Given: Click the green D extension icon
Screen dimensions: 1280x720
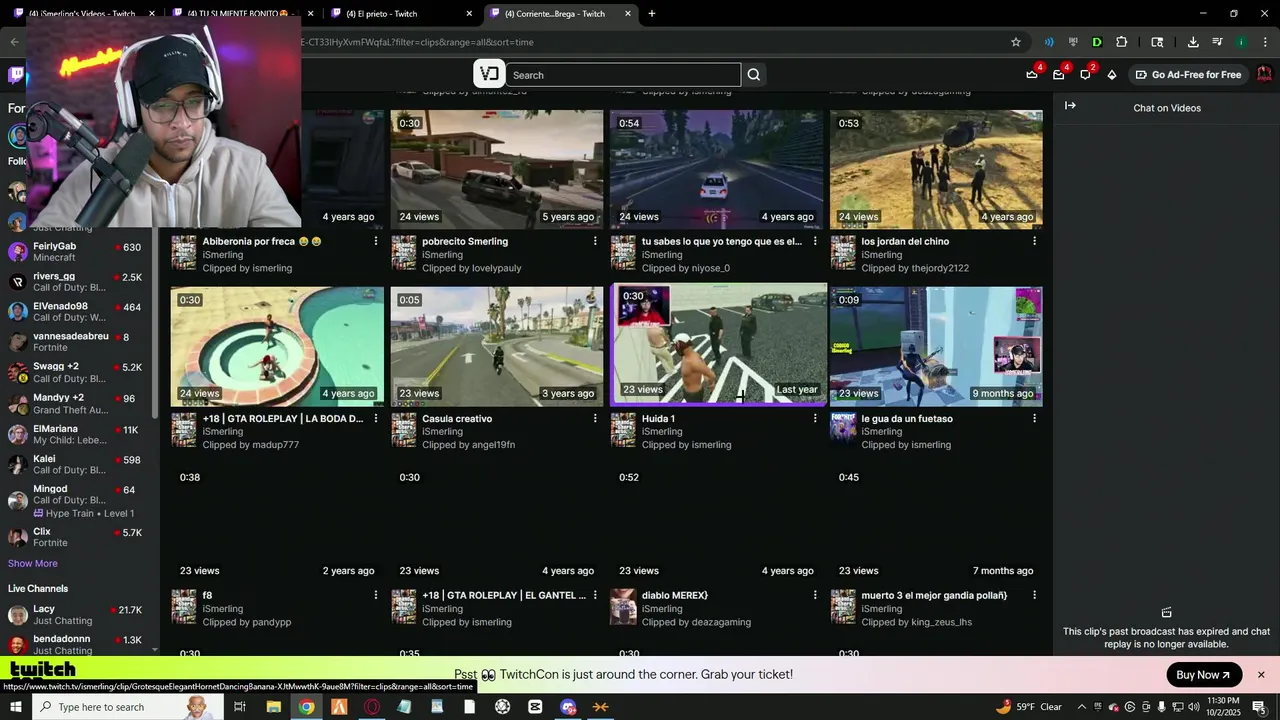Looking at the screenshot, I should [x=1097, y=42].
